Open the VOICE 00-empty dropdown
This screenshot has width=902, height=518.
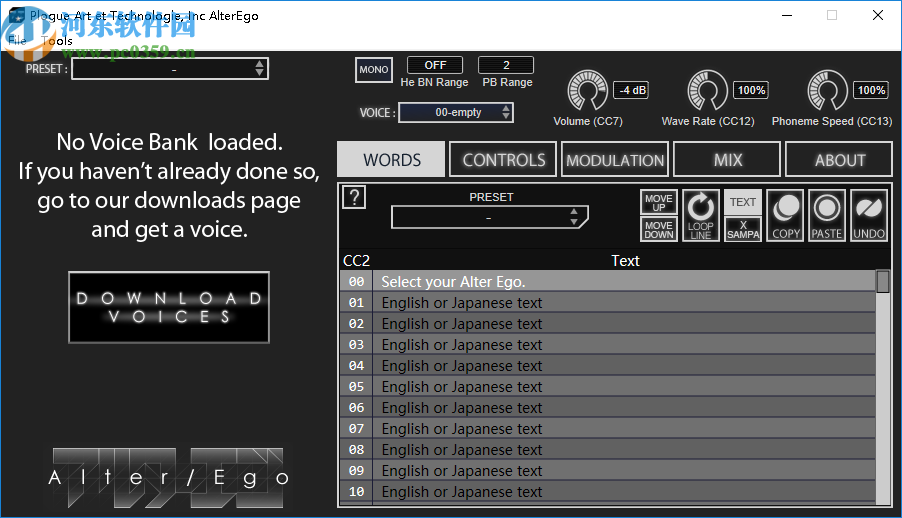pyautogui.click(x=456, y=112)
